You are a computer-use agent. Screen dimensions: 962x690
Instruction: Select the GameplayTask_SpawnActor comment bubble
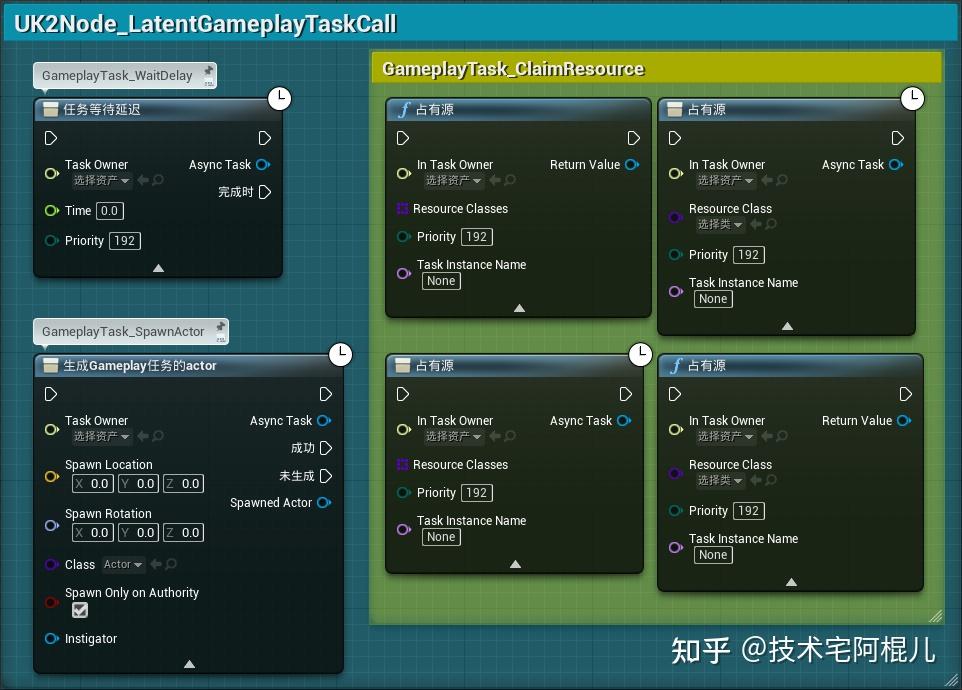click(128, 330)
